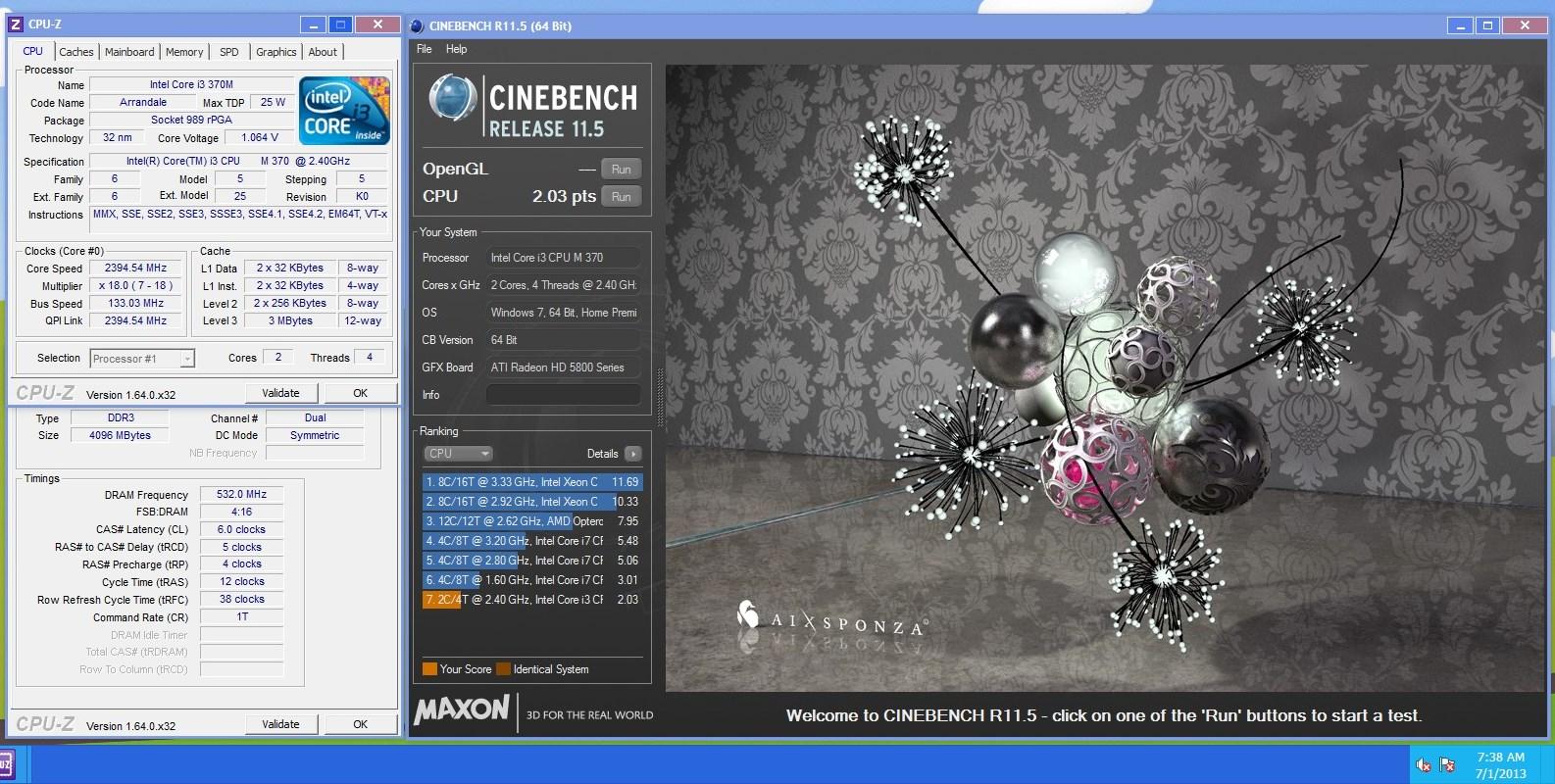
Task: Select ranking row 6 Core i7 1.60 GHz
Action: 532,580
